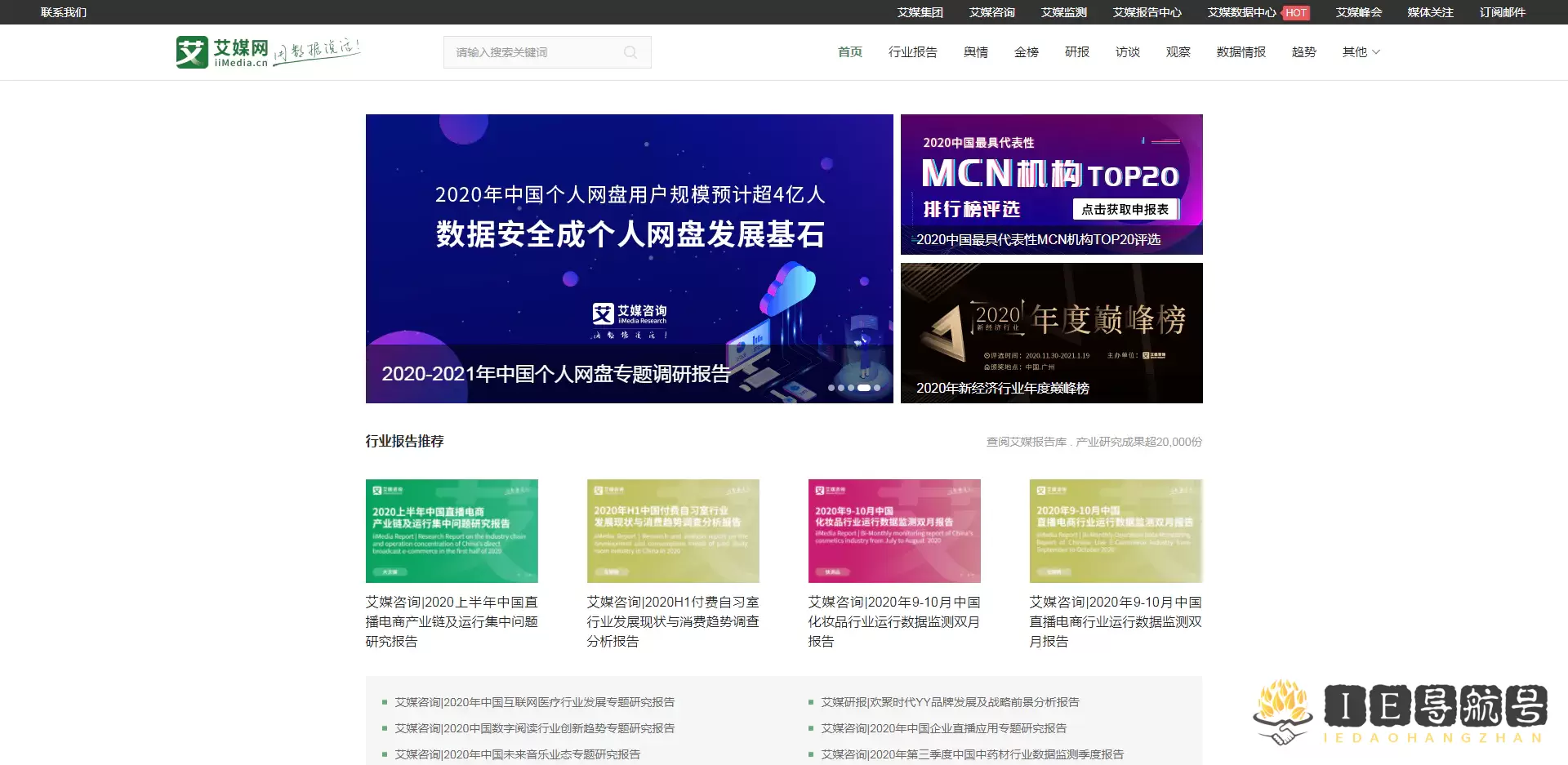Click the 2020-2021年中国个人网盘专题调研报告 caption
This screenshot has width=1568, height=765.
point(556,374)
